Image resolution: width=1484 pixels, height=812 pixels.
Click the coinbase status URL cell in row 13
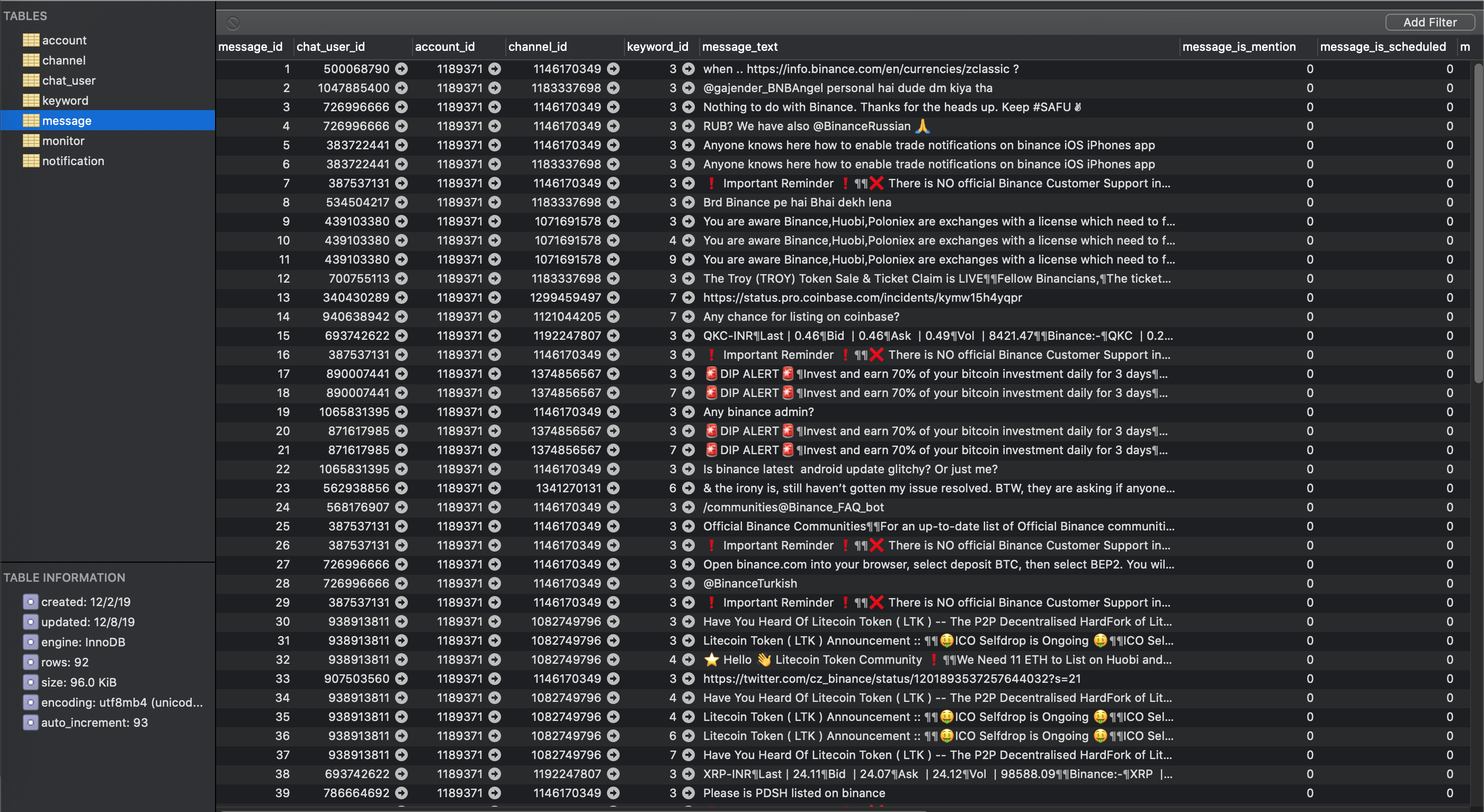point(862,297)
